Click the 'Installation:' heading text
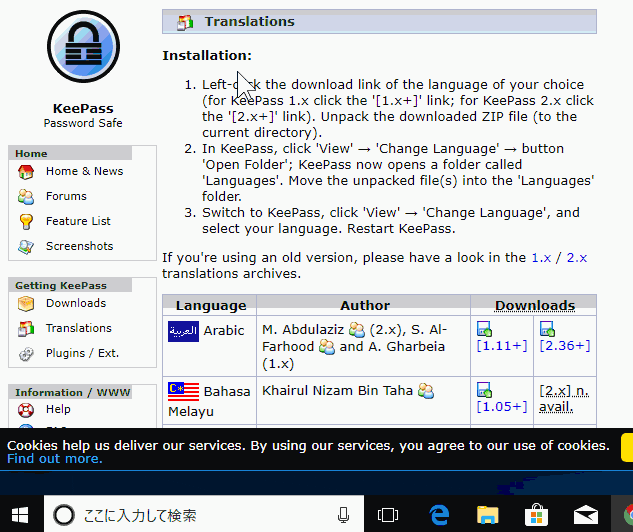Screen dimensions: 633x532 pyautogui.click(x=207, y=55)
